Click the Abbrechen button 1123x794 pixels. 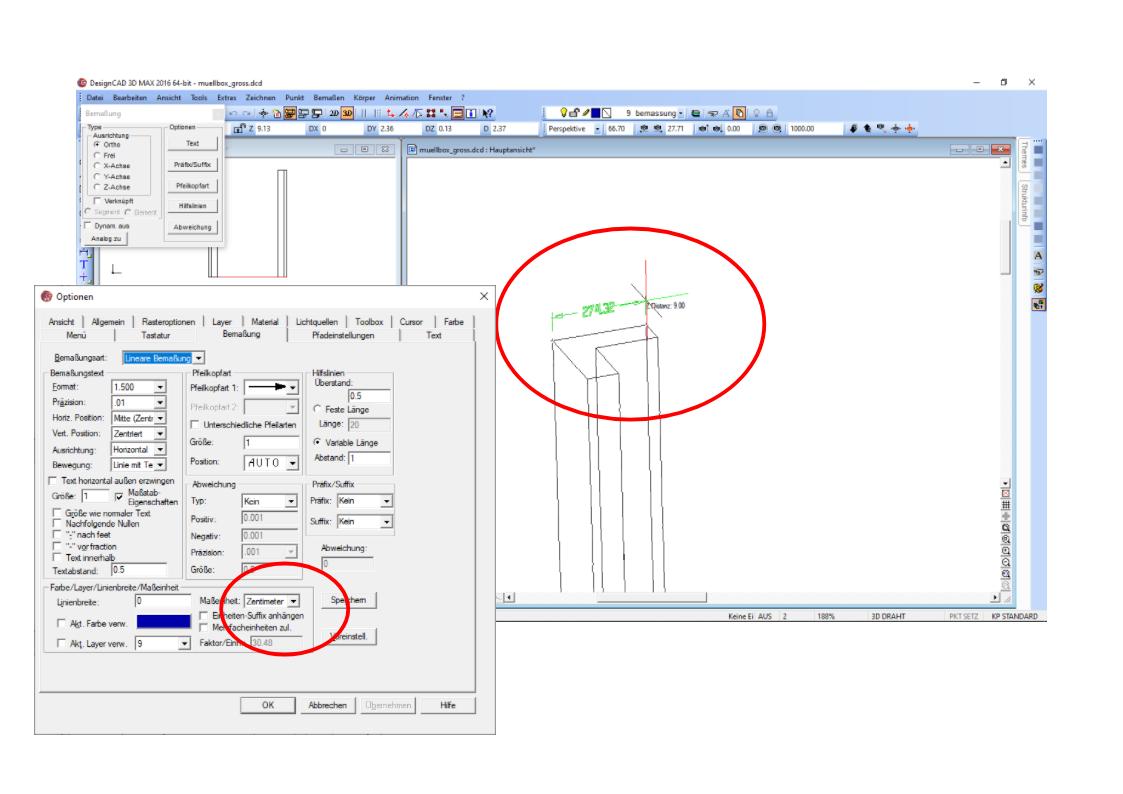tap(327, 705)
